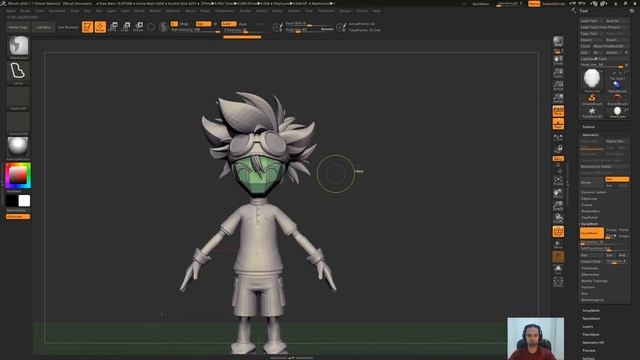This screenshot has width=640, height=360.
Task: Expand the Modify Topology subsection
Action: pos(594,281)
